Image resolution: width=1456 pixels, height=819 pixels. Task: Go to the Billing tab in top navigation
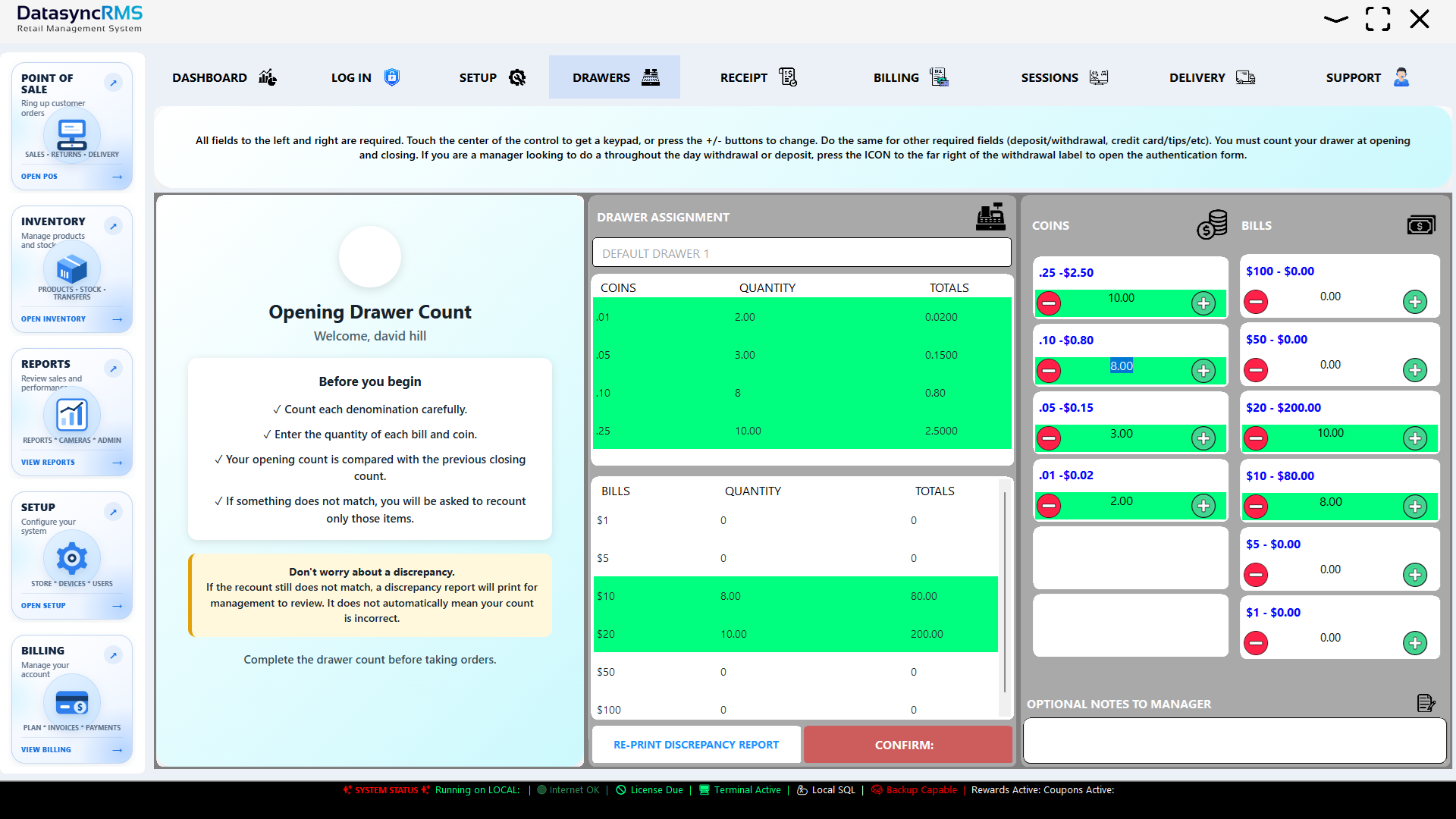click(x=911, y=77)
